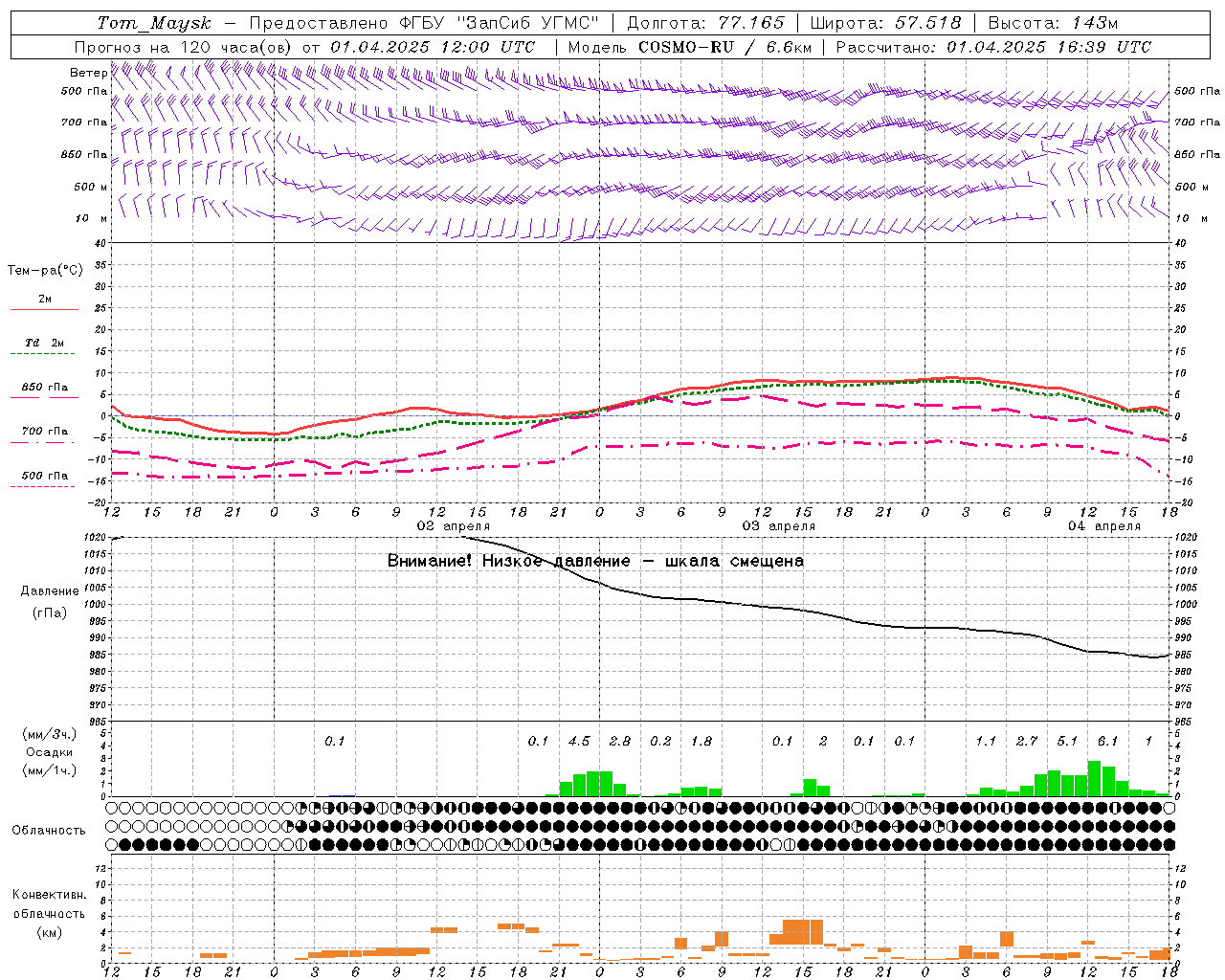Click the Тем-ра(°C) axis label
Viewport: 1225px width, 980px height.
45,271
